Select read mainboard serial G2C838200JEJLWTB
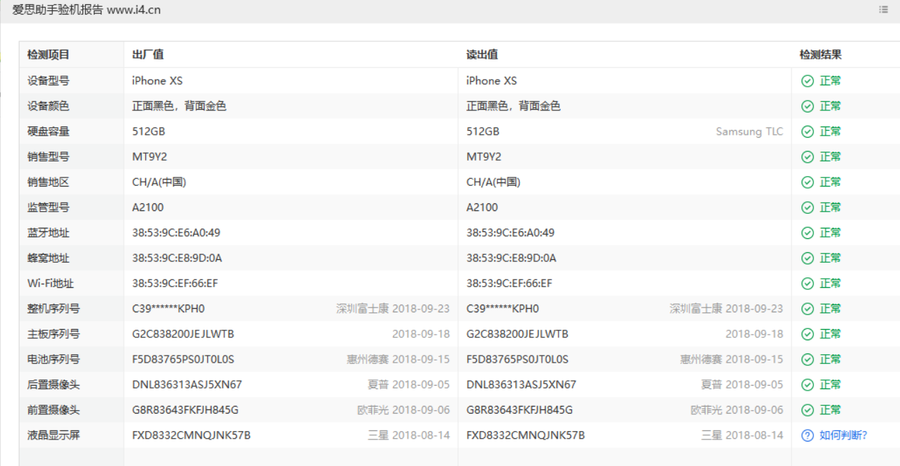The height and width of the screenshot is (466, 900). click(x=517, y=334)
